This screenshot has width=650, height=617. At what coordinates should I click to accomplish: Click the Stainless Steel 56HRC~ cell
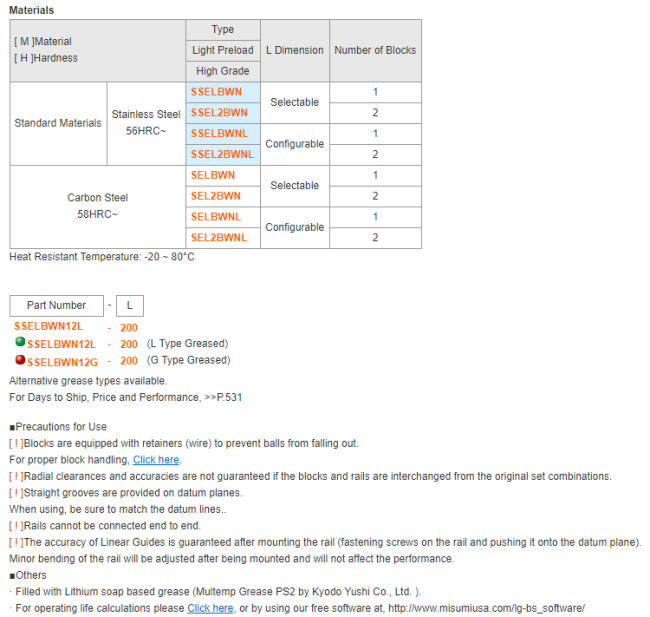146,123
